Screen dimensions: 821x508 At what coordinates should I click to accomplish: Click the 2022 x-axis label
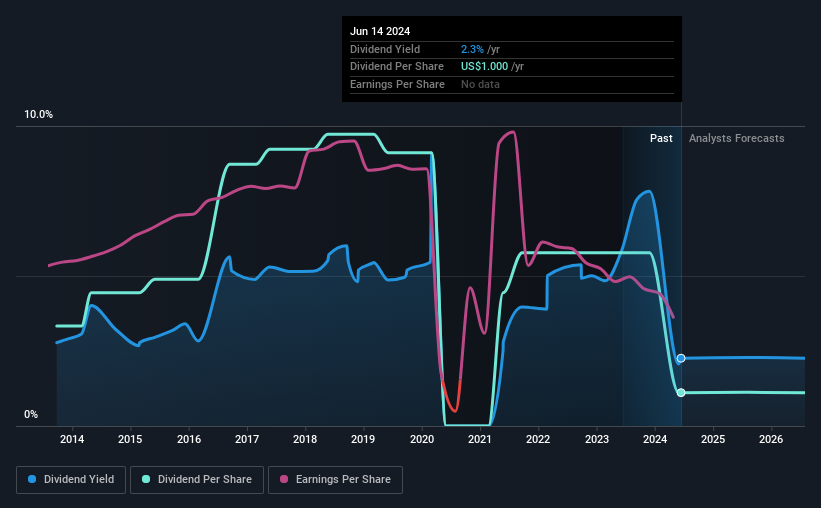point(538,439)
